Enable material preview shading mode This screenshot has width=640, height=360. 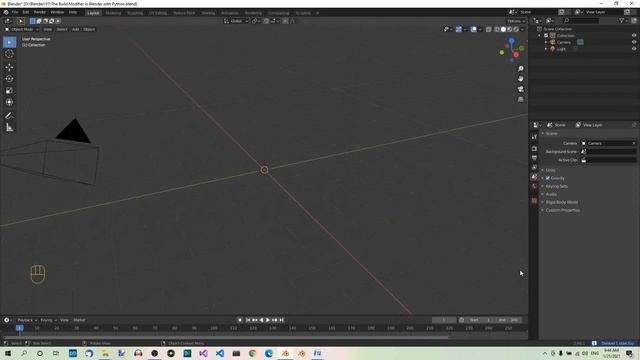(x=509, y=29)
